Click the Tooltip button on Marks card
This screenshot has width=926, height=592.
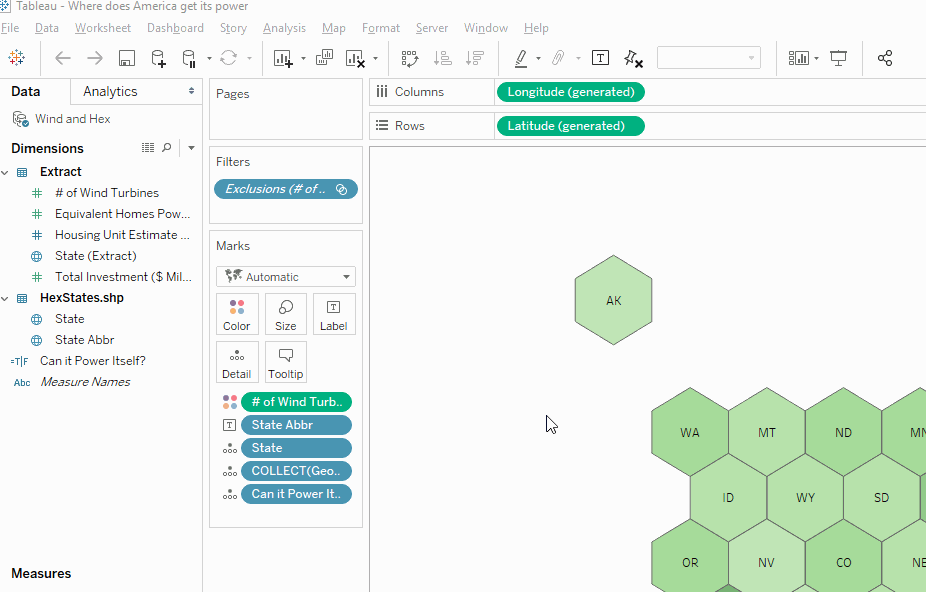coord(286,362)
